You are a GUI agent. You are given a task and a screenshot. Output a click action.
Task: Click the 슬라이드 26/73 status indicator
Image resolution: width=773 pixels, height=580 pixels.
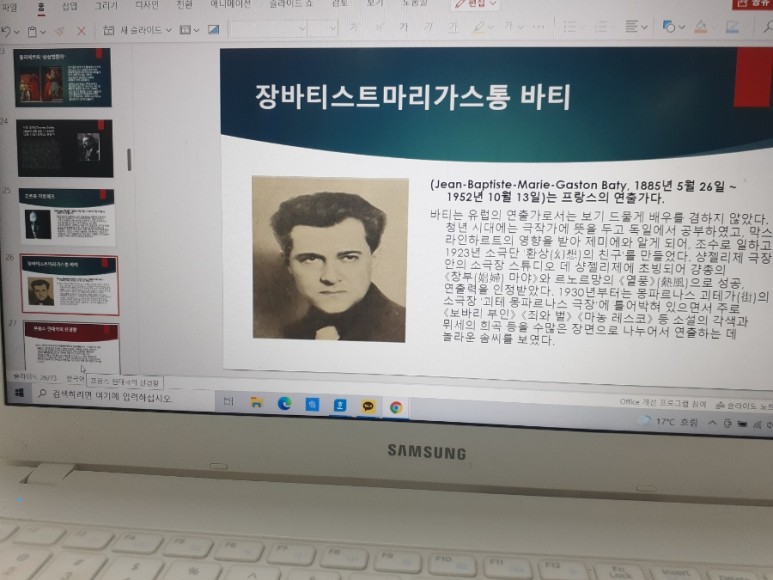click(x=35, y=377)
